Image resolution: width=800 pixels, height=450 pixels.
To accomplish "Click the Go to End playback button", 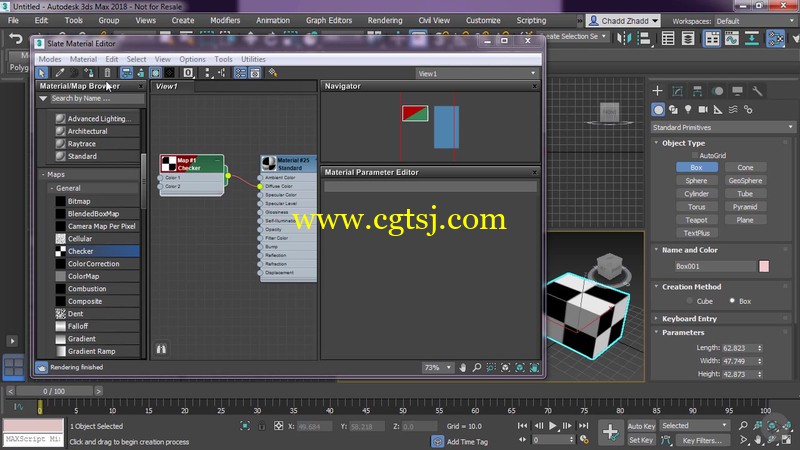I will (x=584, y=426).
